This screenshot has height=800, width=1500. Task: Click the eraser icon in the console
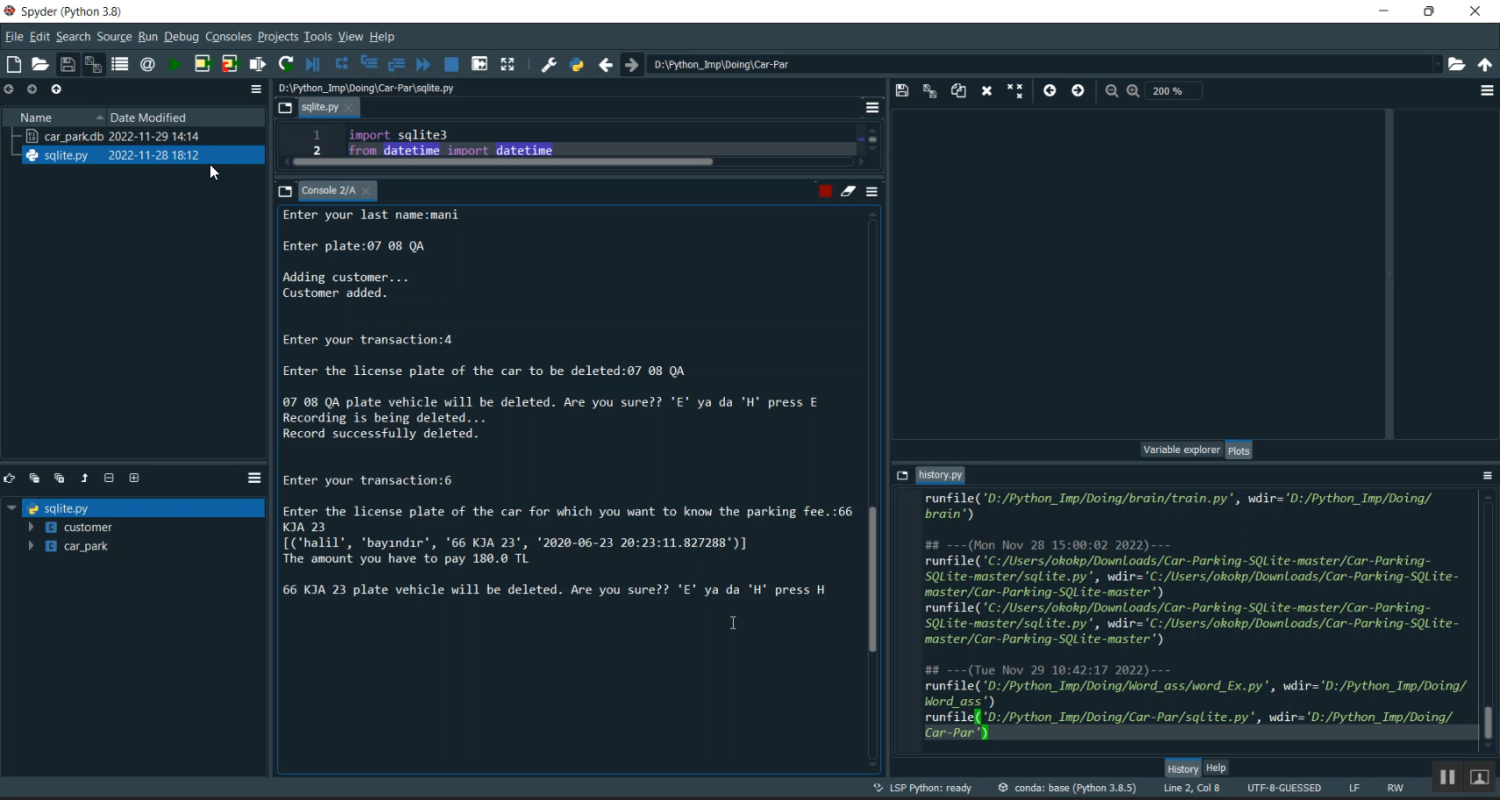pyautogui.click(x=848, y=191)
